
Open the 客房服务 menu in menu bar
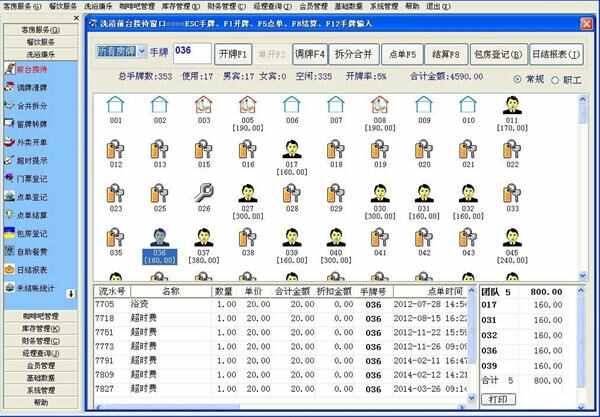(22, 6)
